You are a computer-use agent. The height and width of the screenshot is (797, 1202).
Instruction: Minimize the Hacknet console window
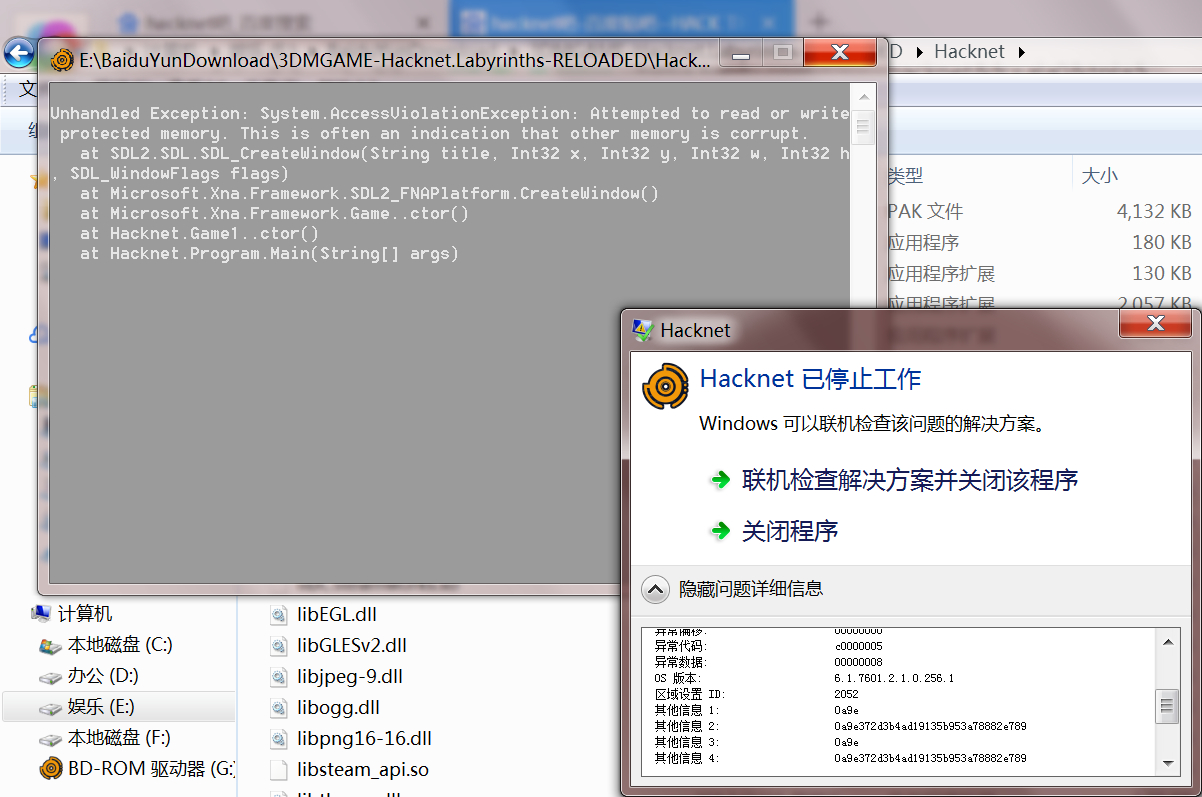(x=743, y=52)
